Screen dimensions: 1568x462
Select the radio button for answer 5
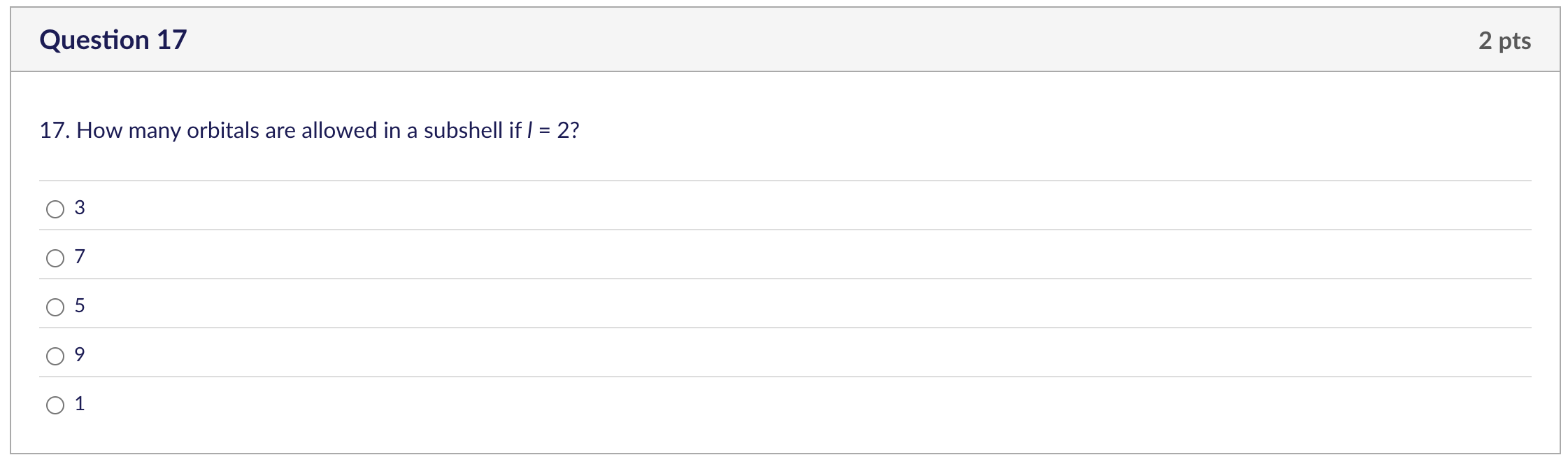click(x=55, y=306)
